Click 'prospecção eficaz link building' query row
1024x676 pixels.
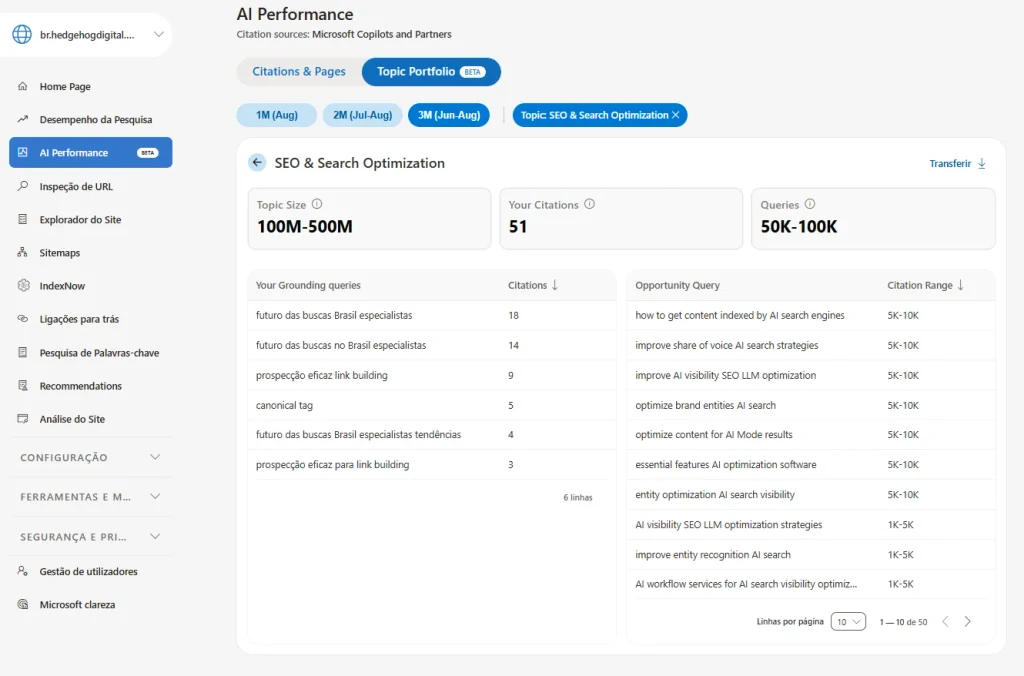pyautogui.click(x=432, y=376)
